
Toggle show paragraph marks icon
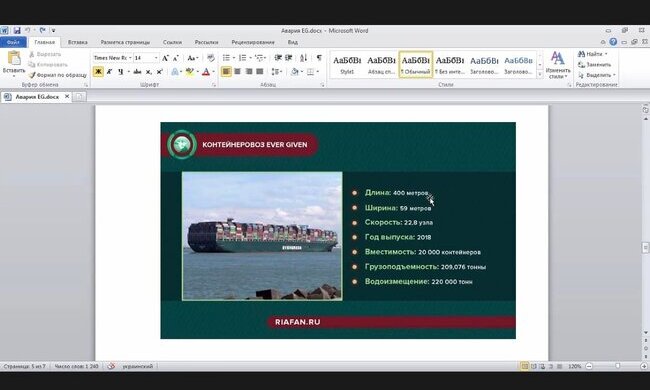click(x=319, y=58)
